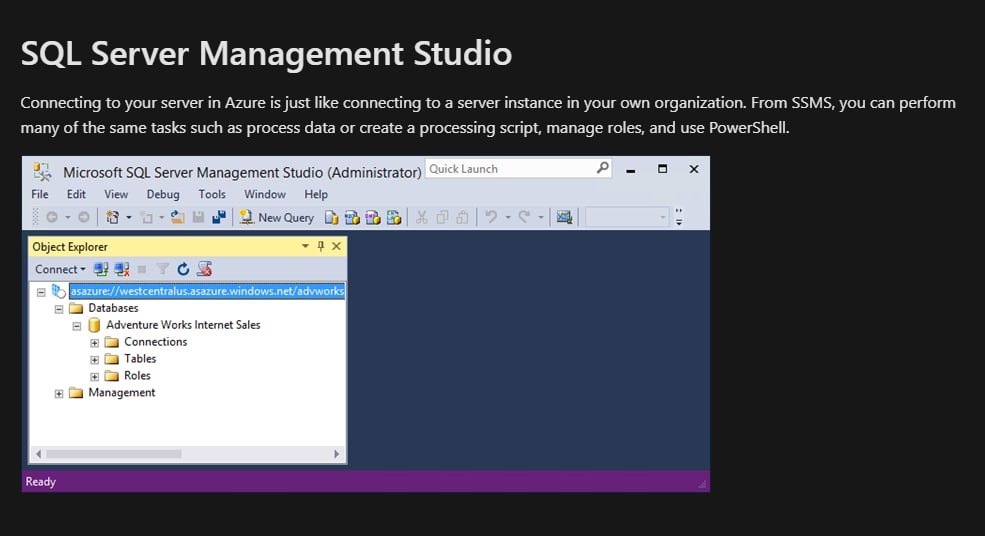This screenshot has height=536, width=985.
Task: Select the Management folder
Action: [122, 393]
